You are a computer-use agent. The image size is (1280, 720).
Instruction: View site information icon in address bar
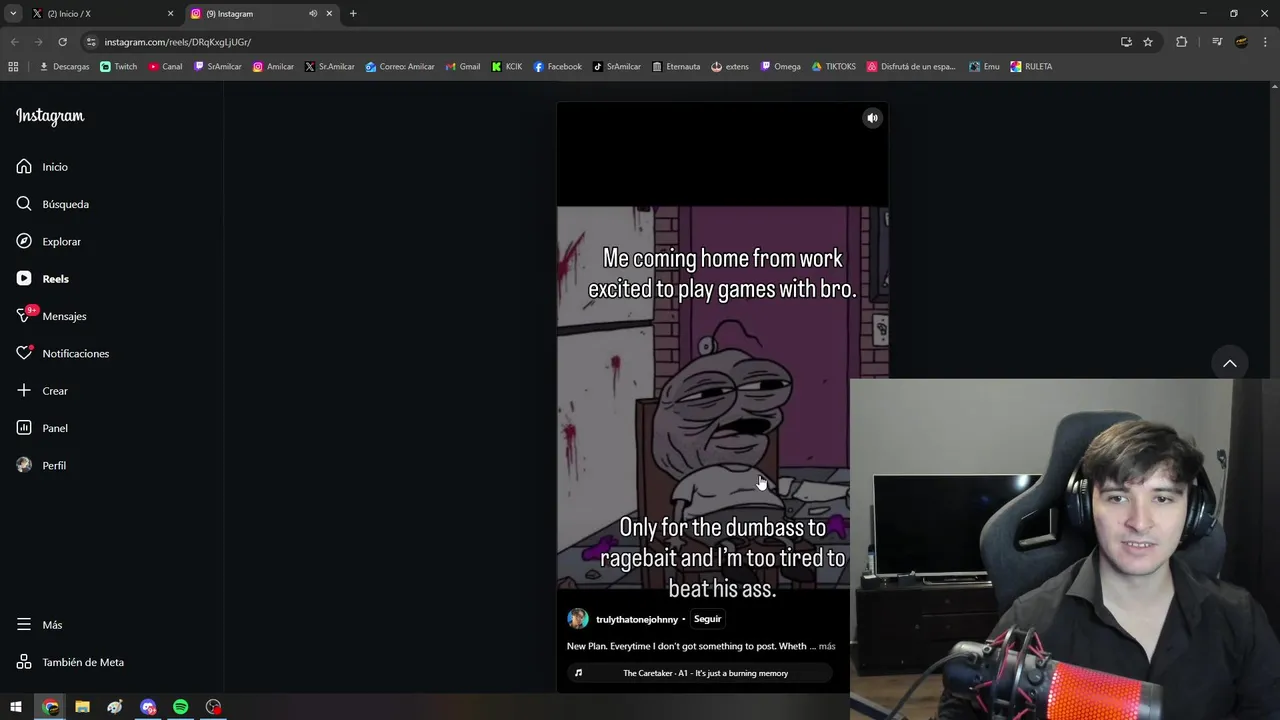(91, 42)
